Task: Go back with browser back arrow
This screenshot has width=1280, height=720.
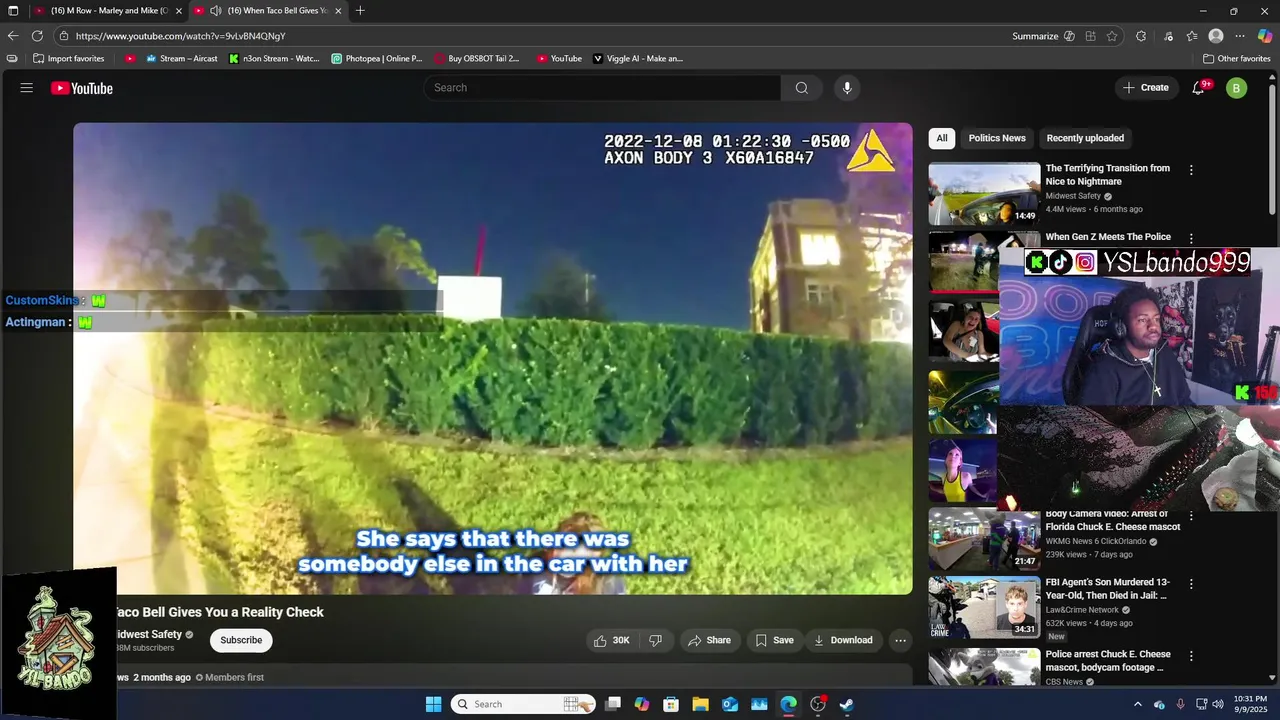Action: tap(13, 36)
